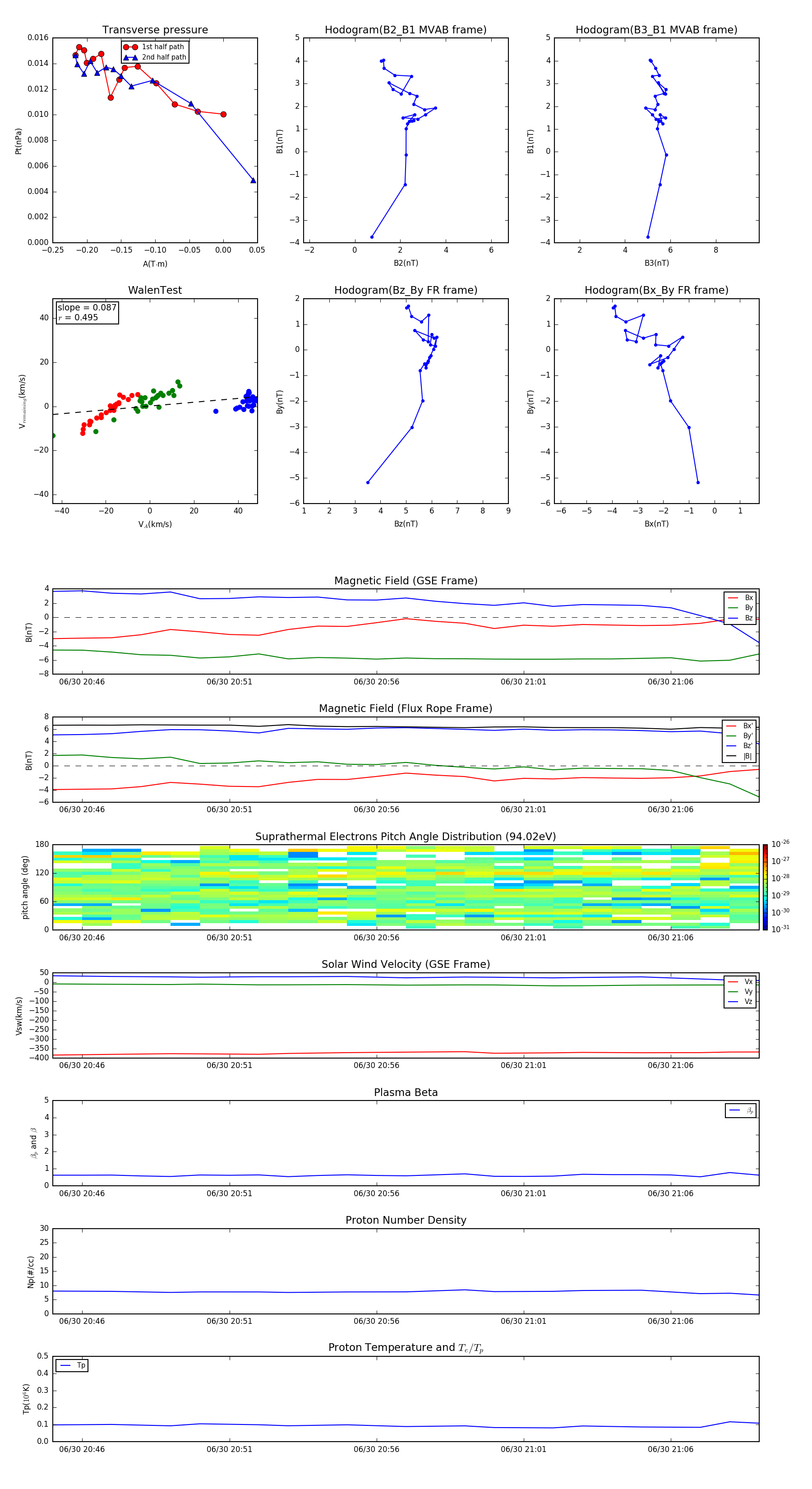The image size is (812, 1489).
Task: Click the "Magnetic Field (Flux Rope Frame)" title
Action: pos(406,709)
